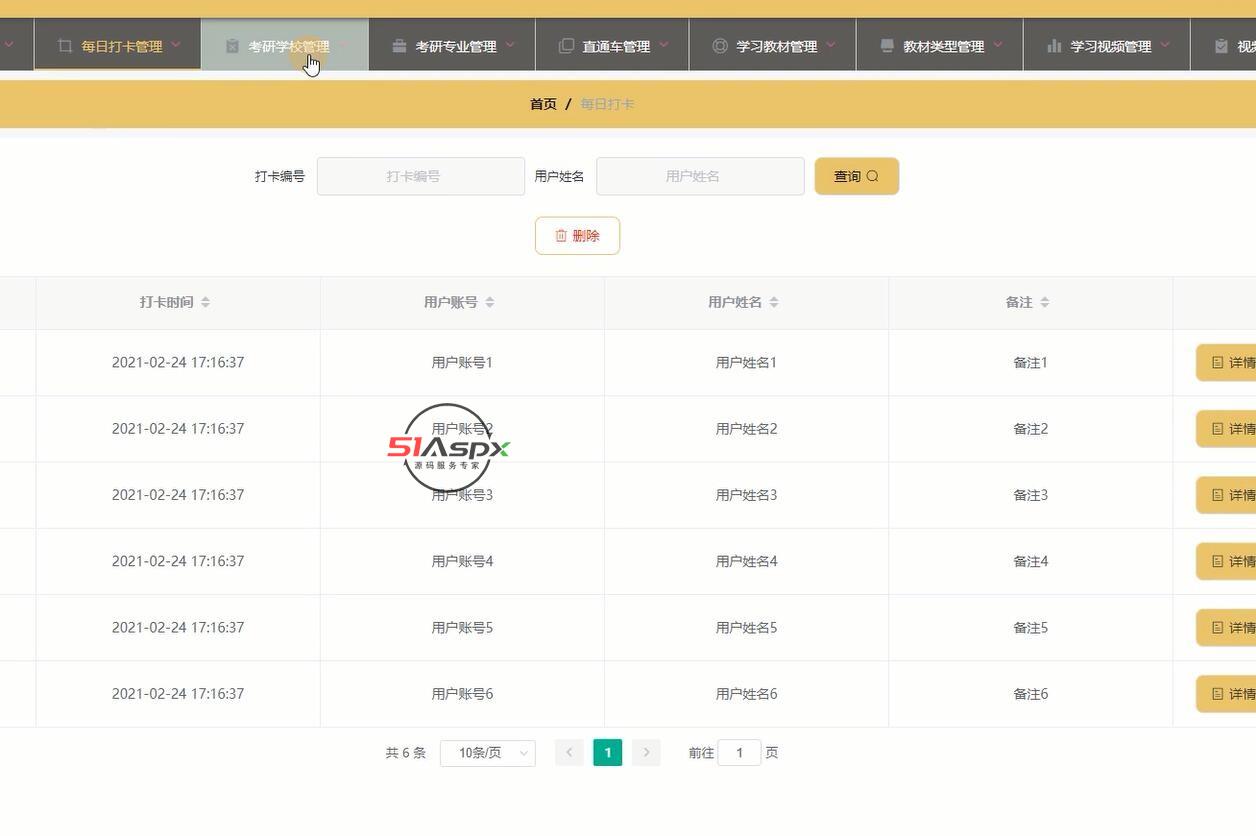The width and height of the screenshot is (1256, 836).
Task: Go to the previous page arrow
Action: point(569,753)
